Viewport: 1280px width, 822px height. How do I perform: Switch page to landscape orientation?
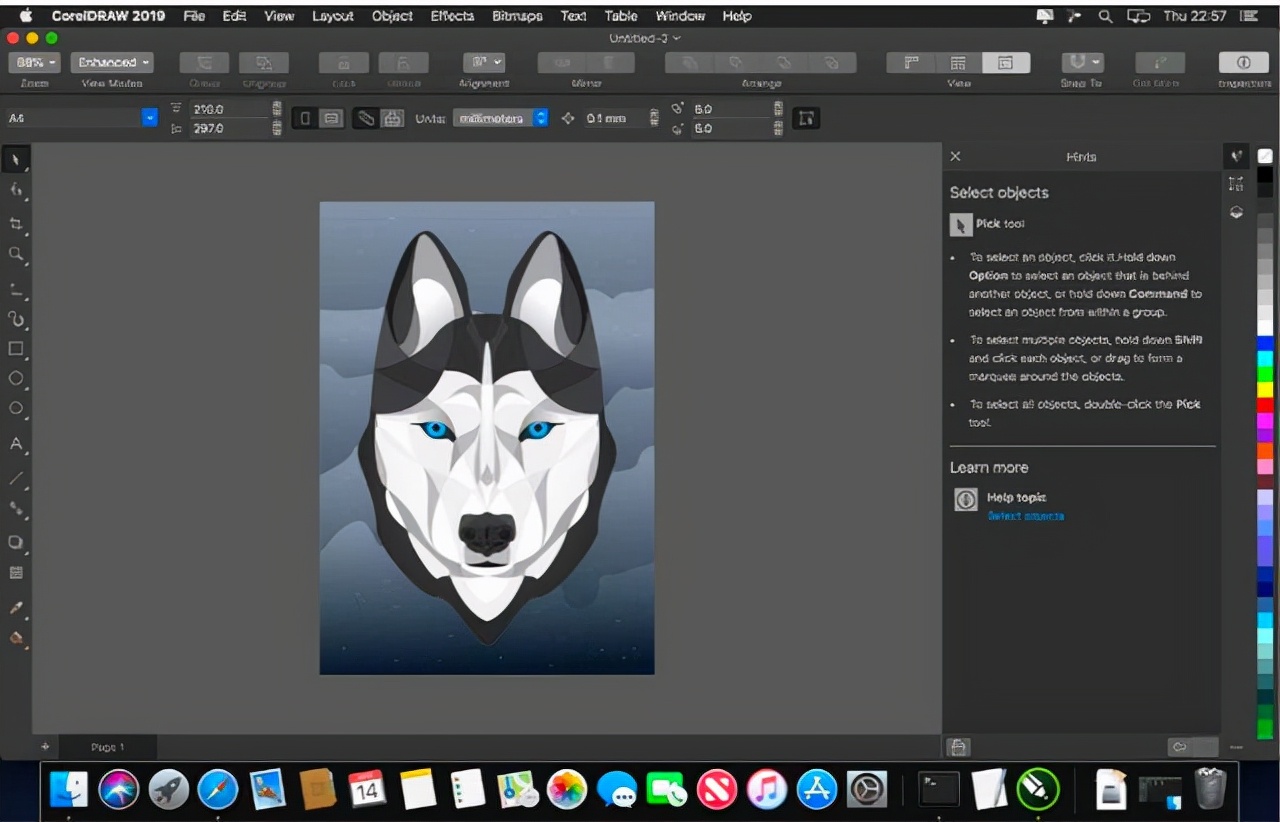[x=332, y=119]
